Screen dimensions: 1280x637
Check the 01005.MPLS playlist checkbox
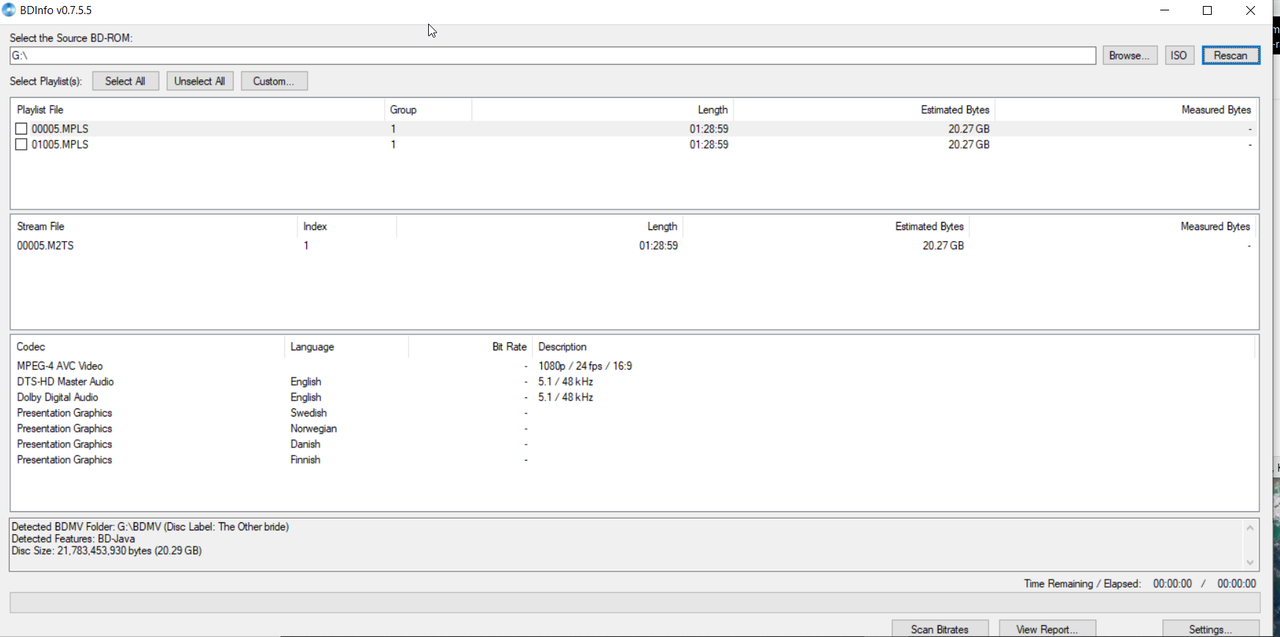(x=21, y=145)
